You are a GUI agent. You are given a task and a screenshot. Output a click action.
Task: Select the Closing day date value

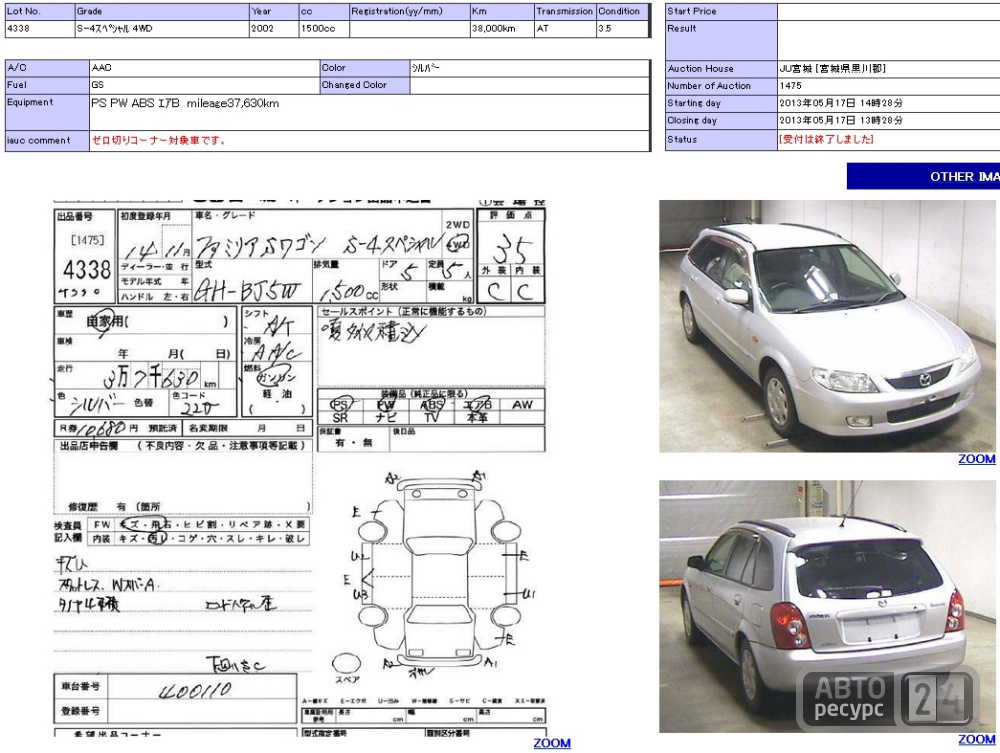point(841,120)
